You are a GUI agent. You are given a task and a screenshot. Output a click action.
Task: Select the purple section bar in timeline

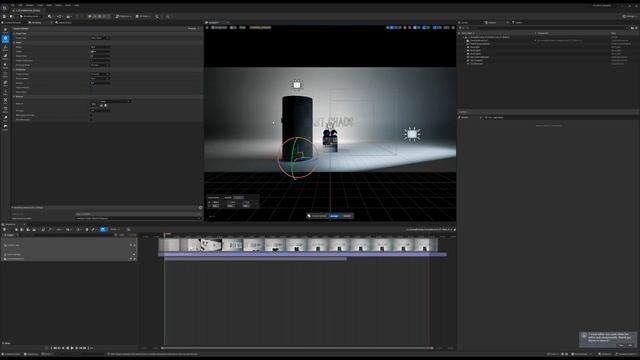pyautogui.click(x=302, y=254)
